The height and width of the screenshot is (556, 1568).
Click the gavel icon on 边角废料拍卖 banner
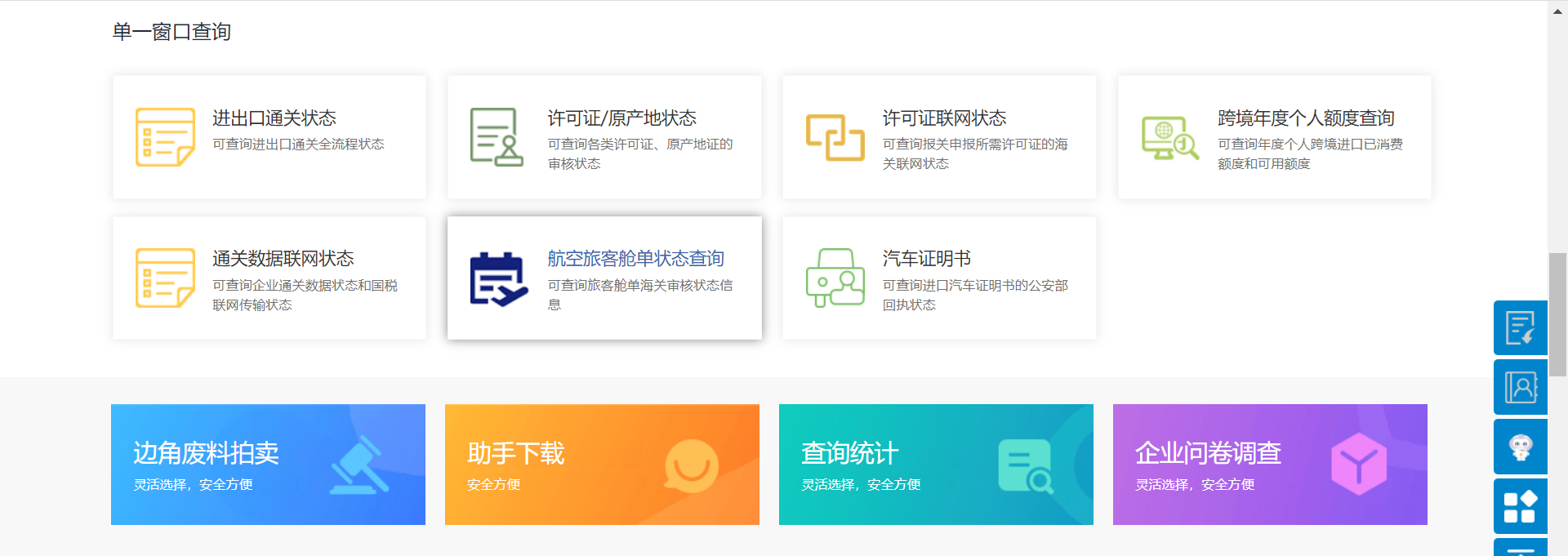[359, 465]
